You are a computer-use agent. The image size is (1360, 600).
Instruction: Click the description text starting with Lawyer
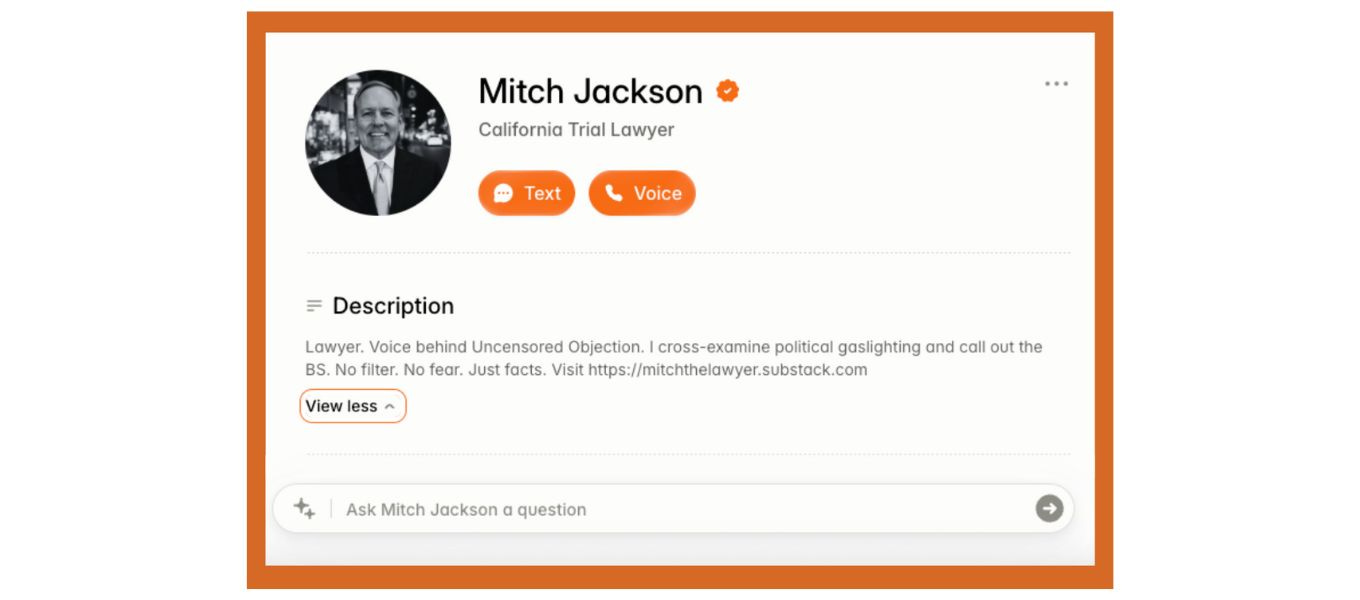pos(674,358)
